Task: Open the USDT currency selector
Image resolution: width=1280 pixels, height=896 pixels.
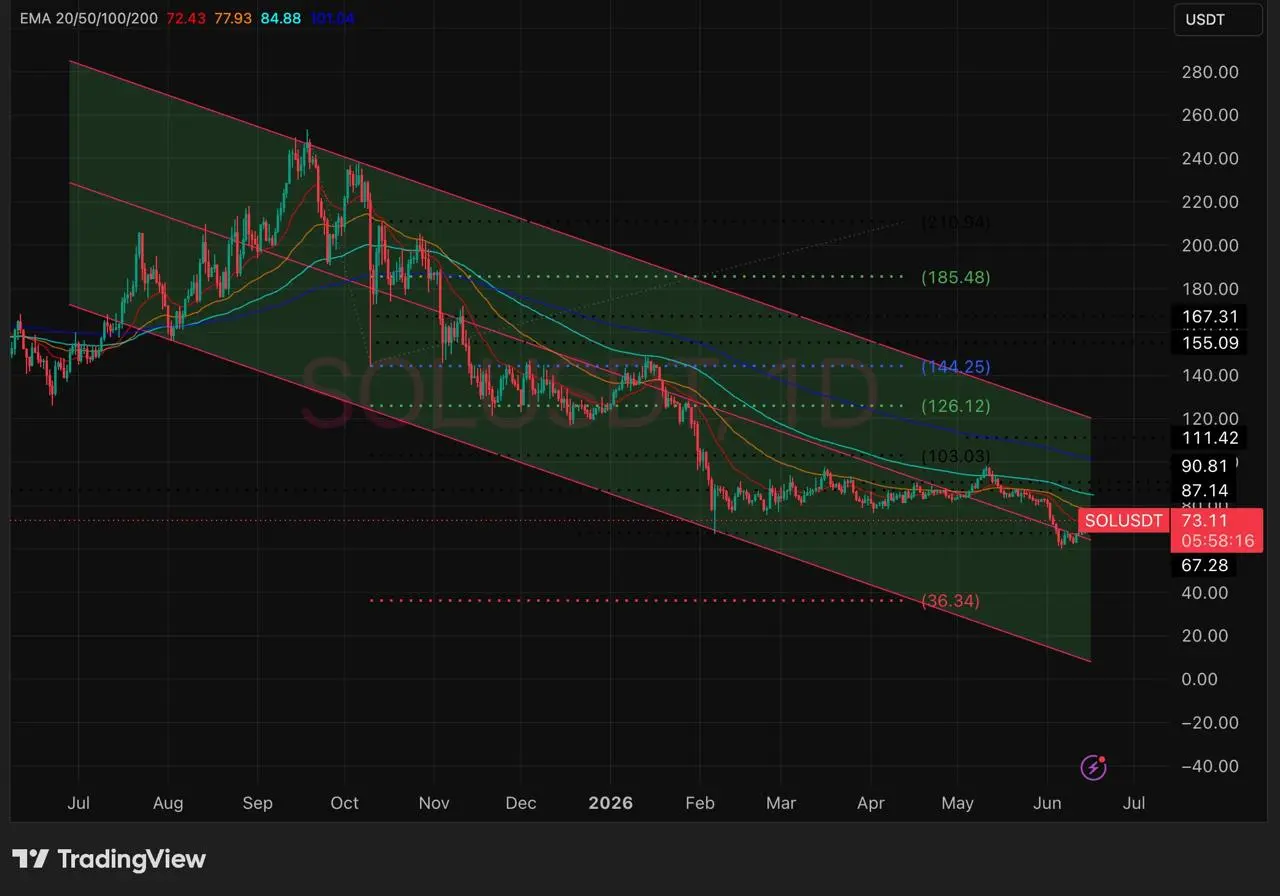Action: (x=1218, y=19)
